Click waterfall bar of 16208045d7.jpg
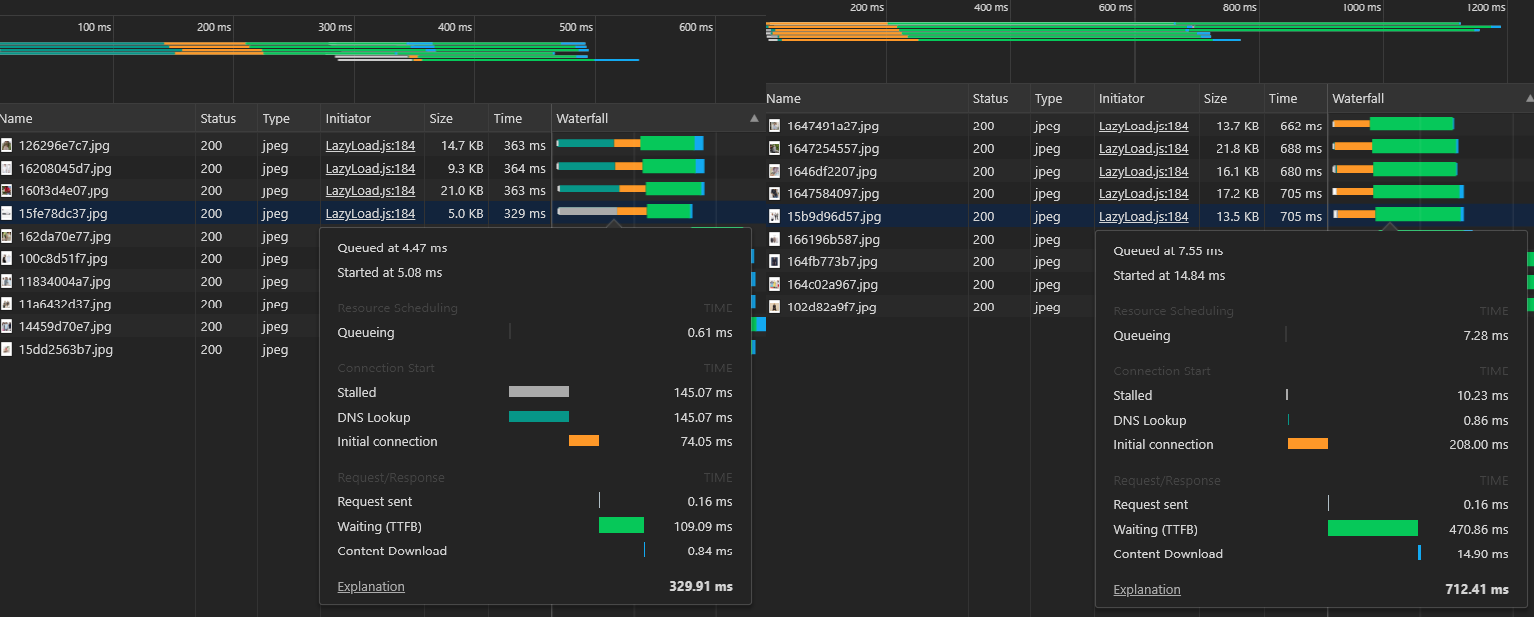1534x617 pixels. 630,166
